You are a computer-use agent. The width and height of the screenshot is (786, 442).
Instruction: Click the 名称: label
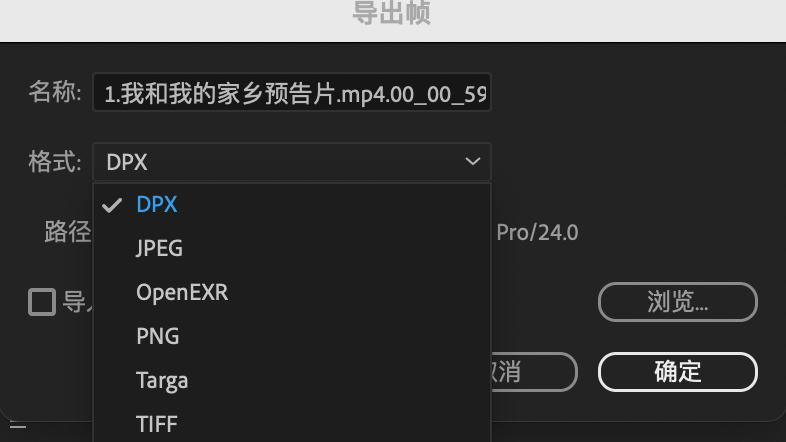(55, 92)
